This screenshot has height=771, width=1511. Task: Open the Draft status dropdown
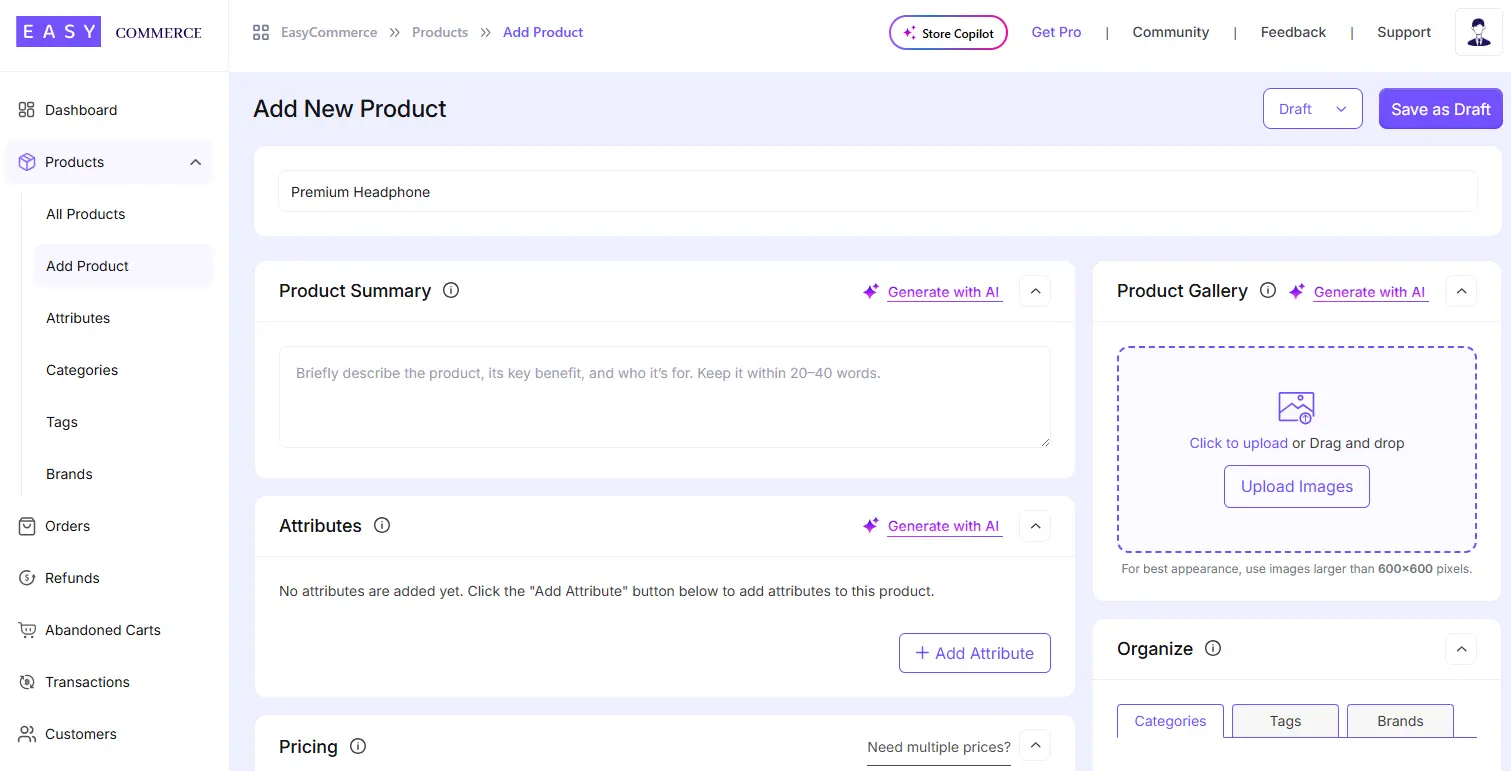[1313, 109]
